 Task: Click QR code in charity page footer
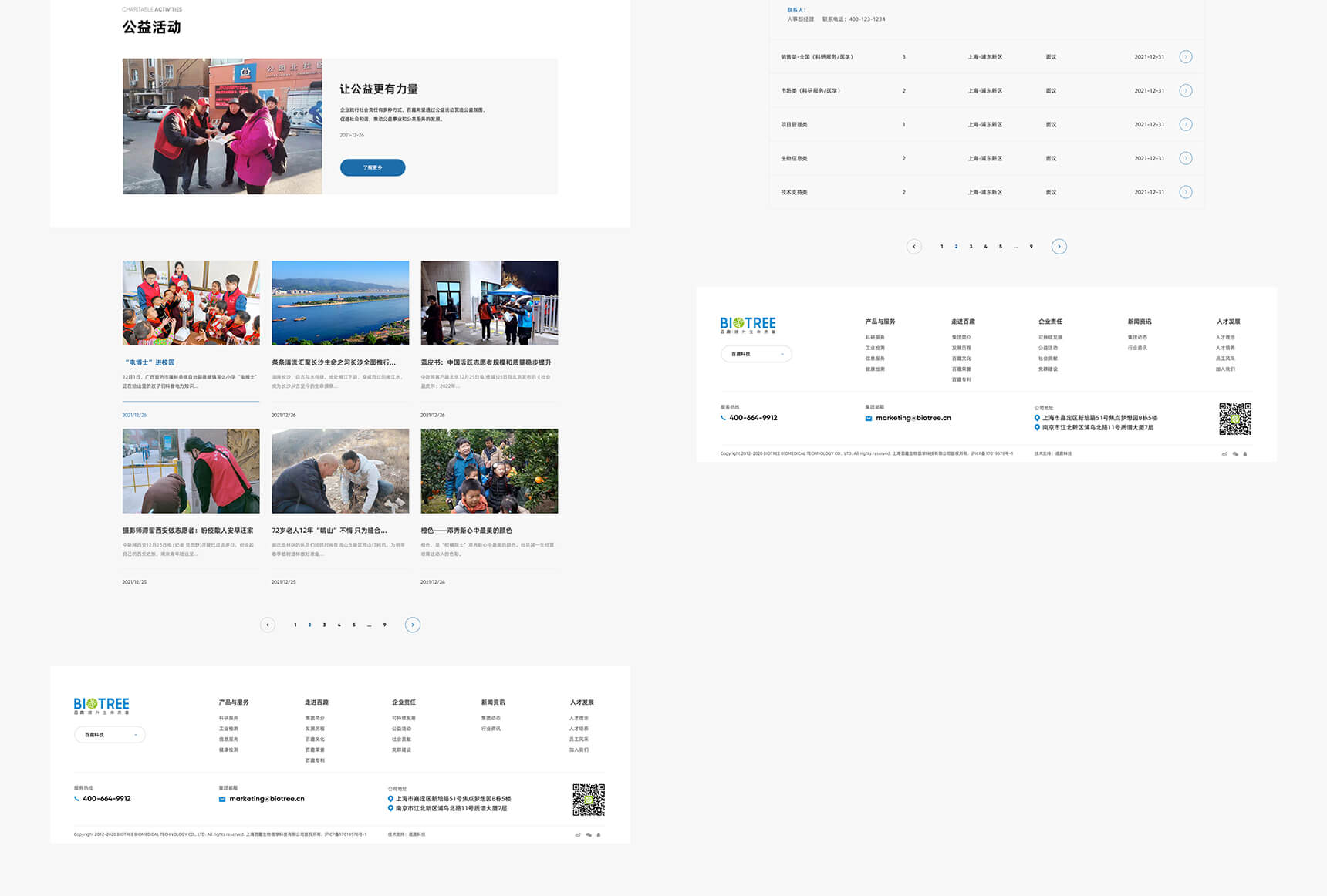coord(589,800)
